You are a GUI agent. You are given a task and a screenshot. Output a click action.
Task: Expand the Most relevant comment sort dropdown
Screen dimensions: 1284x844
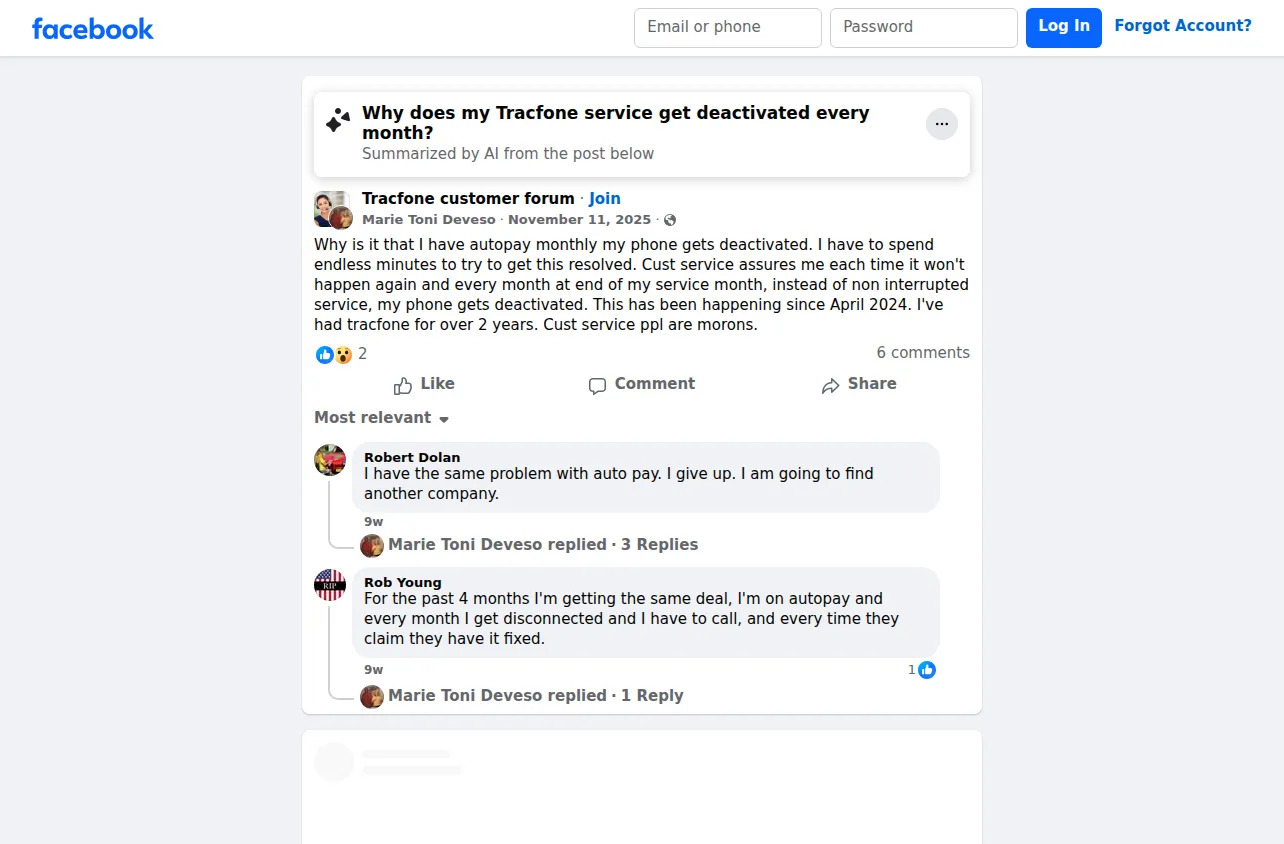coord(382,418)
